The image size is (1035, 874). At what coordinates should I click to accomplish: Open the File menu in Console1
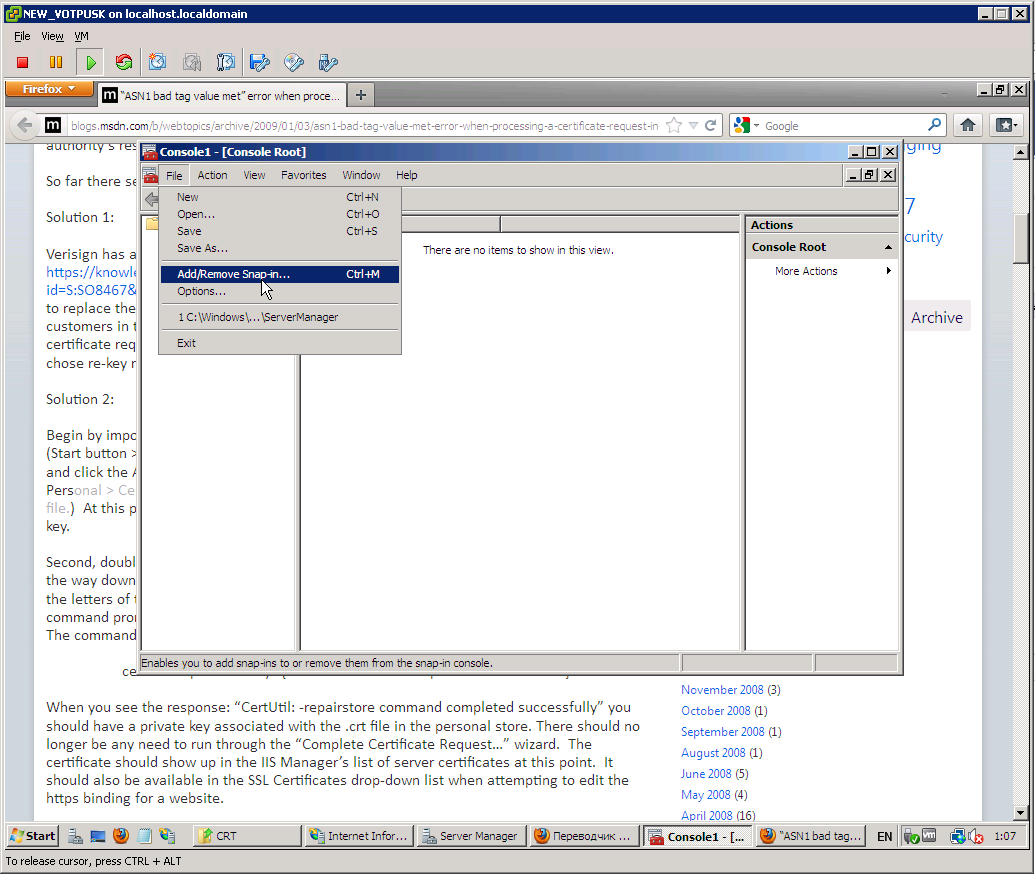coord(174,176)
